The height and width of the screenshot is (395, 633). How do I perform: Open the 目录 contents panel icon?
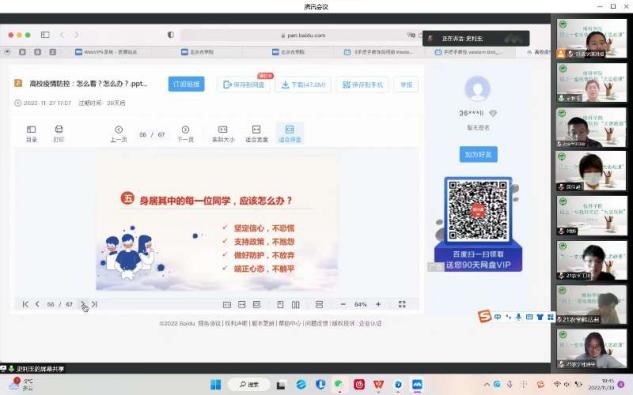31,133
